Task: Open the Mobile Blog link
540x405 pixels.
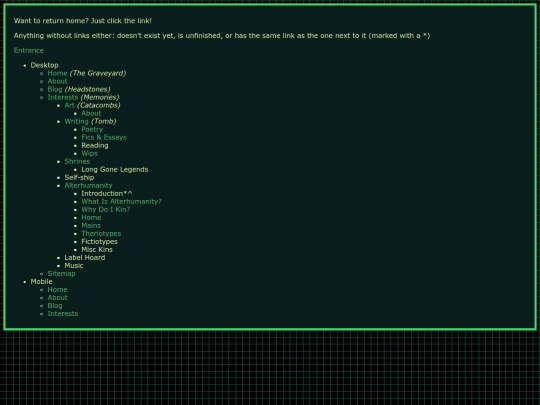Action: (55, 306)
